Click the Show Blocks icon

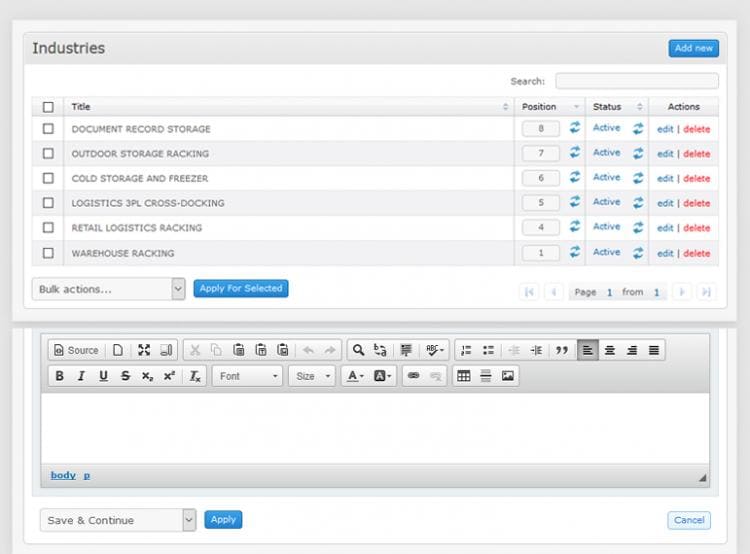[x=166, y=350]
